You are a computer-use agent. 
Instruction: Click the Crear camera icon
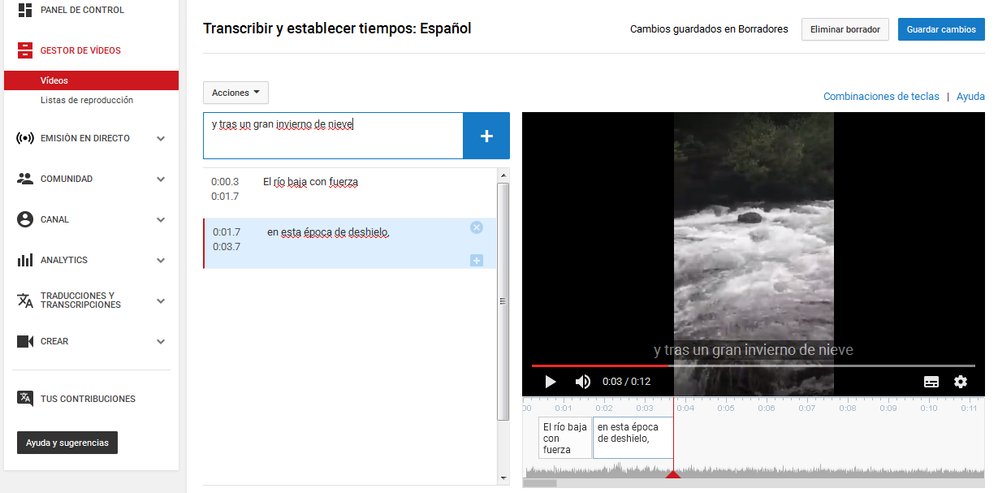pyautogui.click(x=25, y=342)
